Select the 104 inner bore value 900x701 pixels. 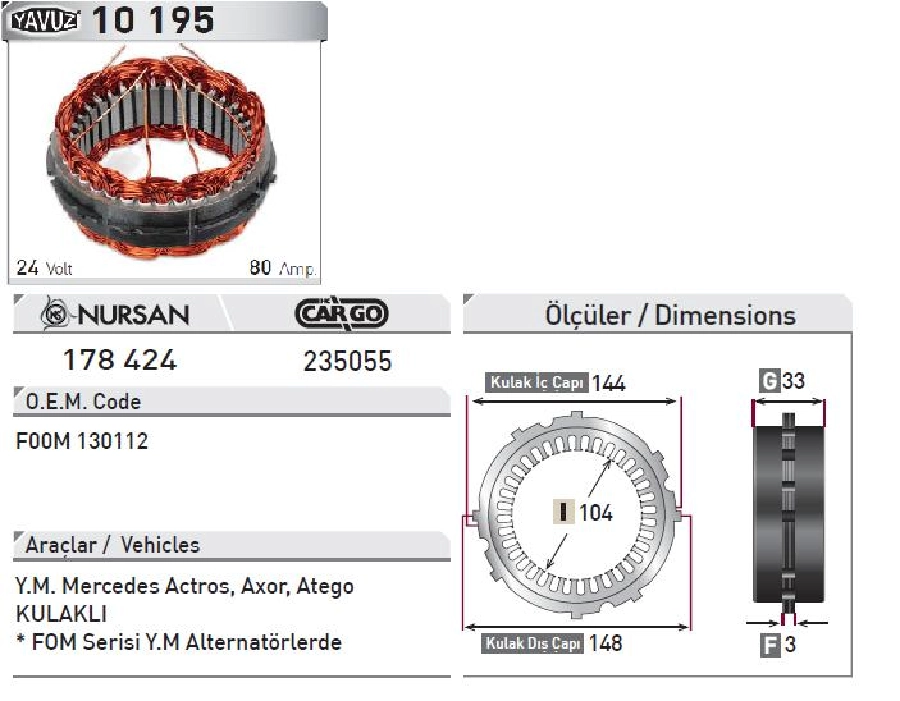click(596, 512)
